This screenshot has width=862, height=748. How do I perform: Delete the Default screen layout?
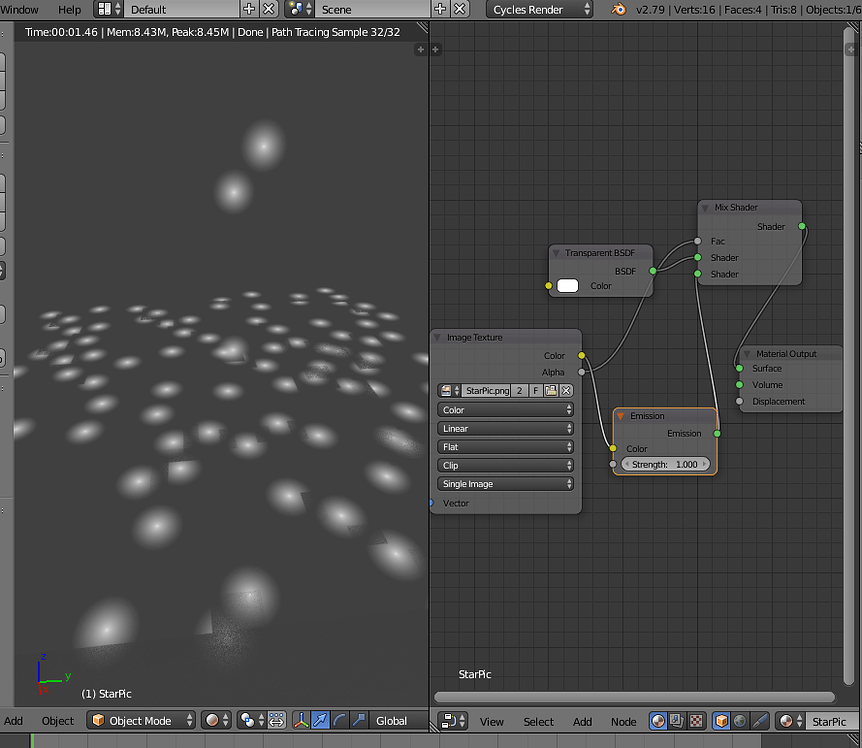269,9
